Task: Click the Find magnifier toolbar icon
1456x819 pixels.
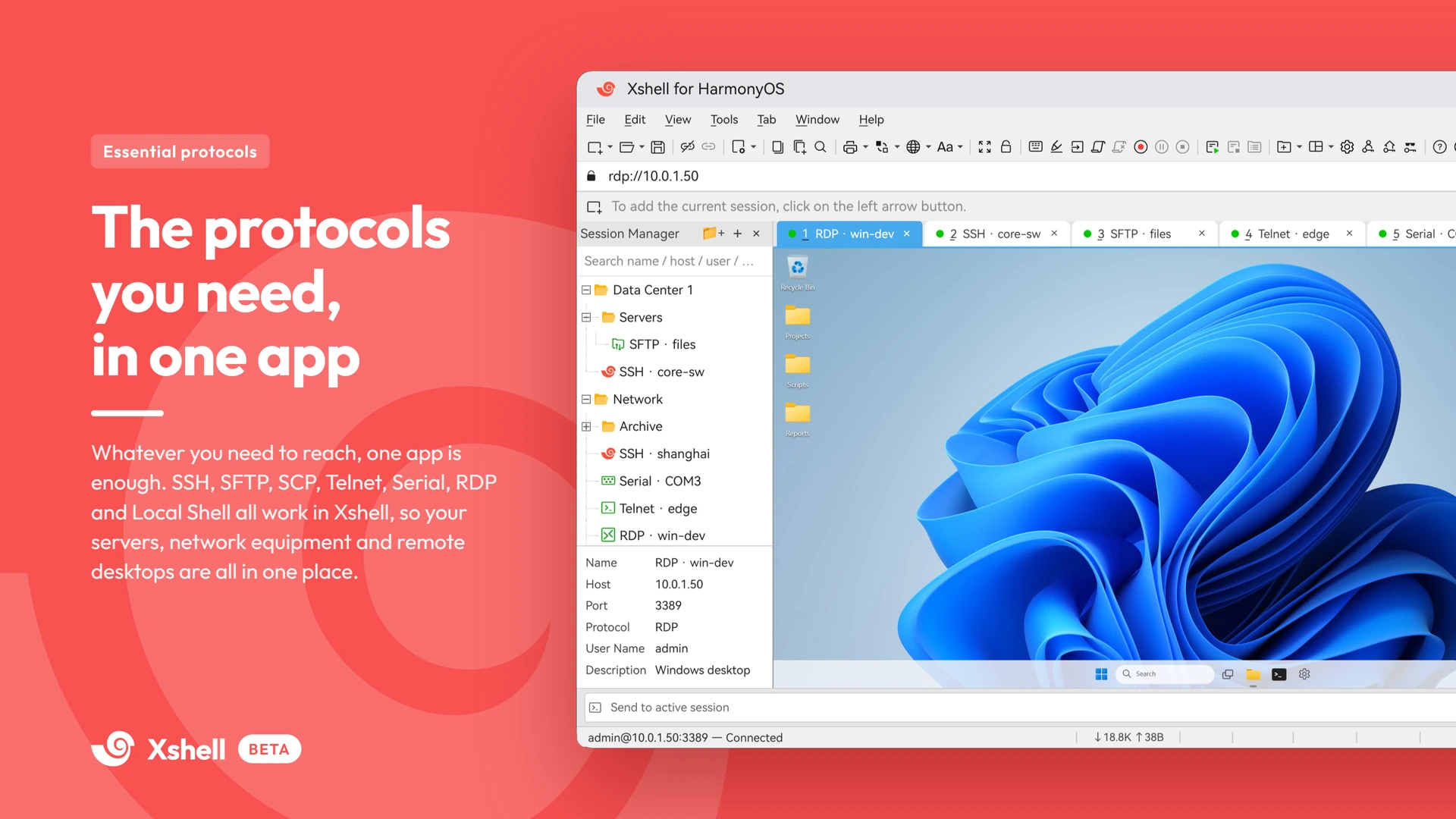Action: point(820,147)
